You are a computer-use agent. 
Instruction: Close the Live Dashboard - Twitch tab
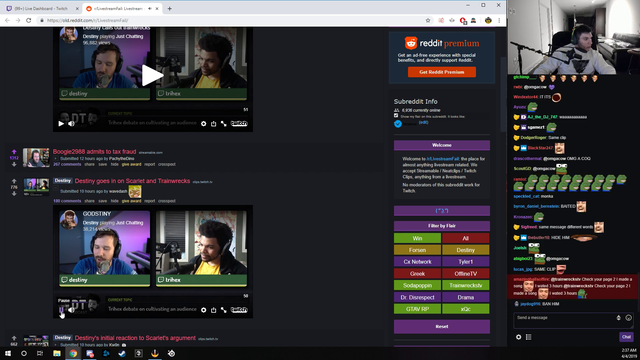(x=77, y=9)
